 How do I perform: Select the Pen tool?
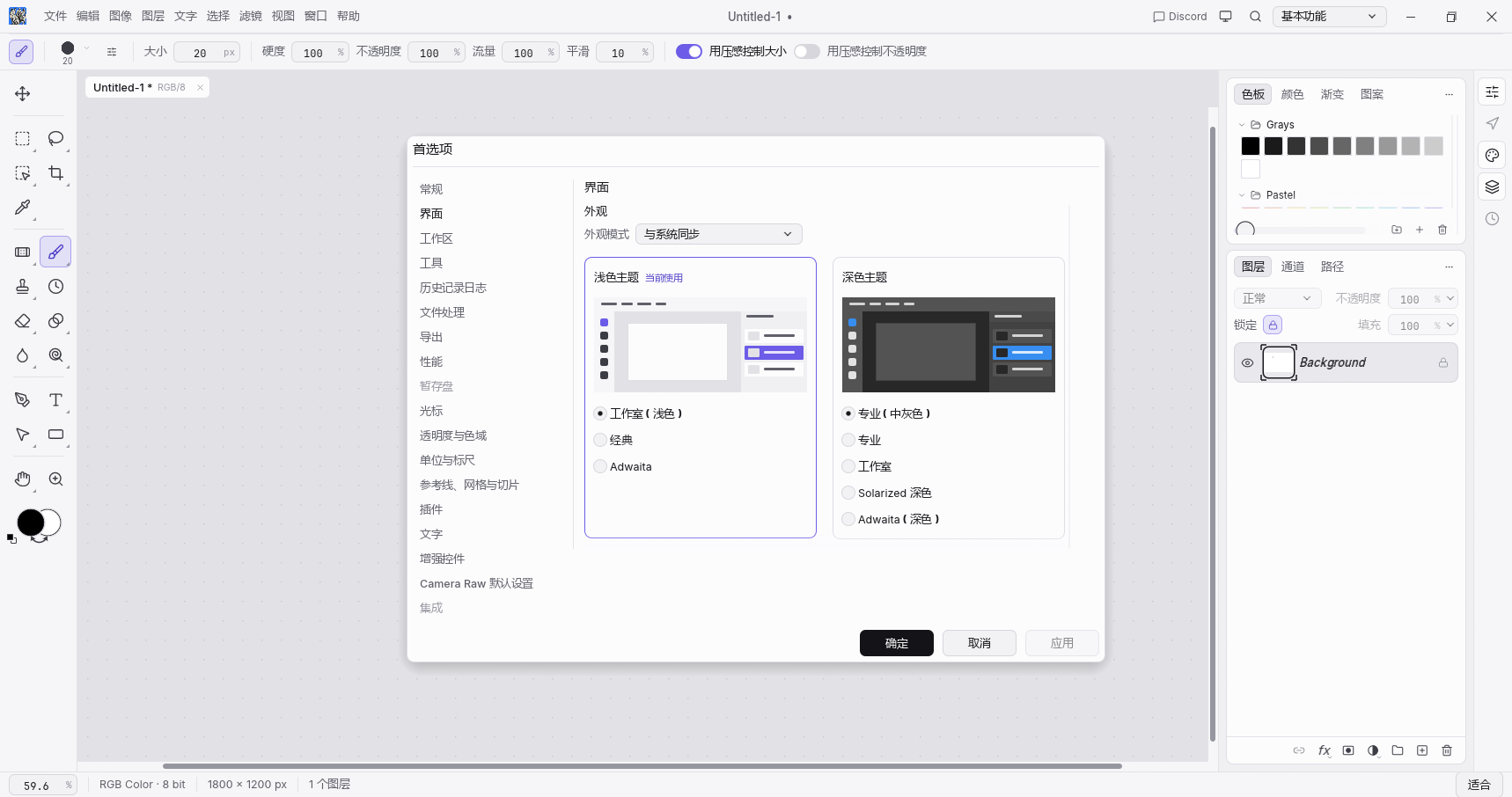pyautogui.click(x=23, y=400)
